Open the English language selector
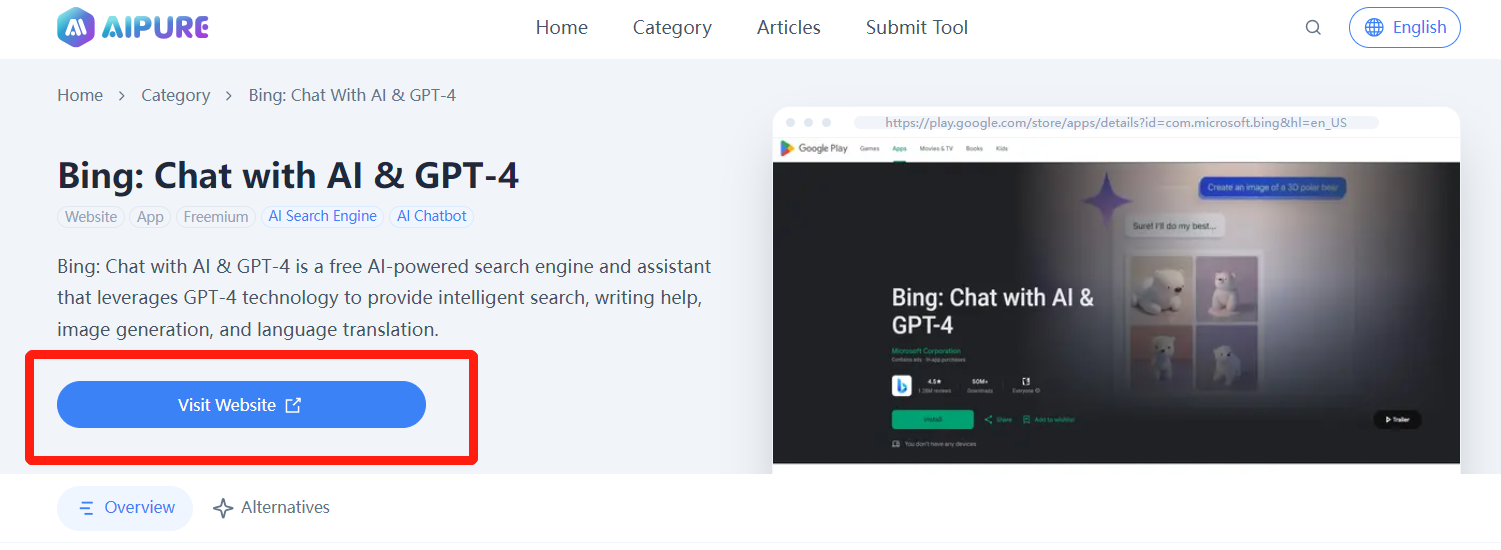The width and height of the screenshot is (1501, 550). 1404,28
